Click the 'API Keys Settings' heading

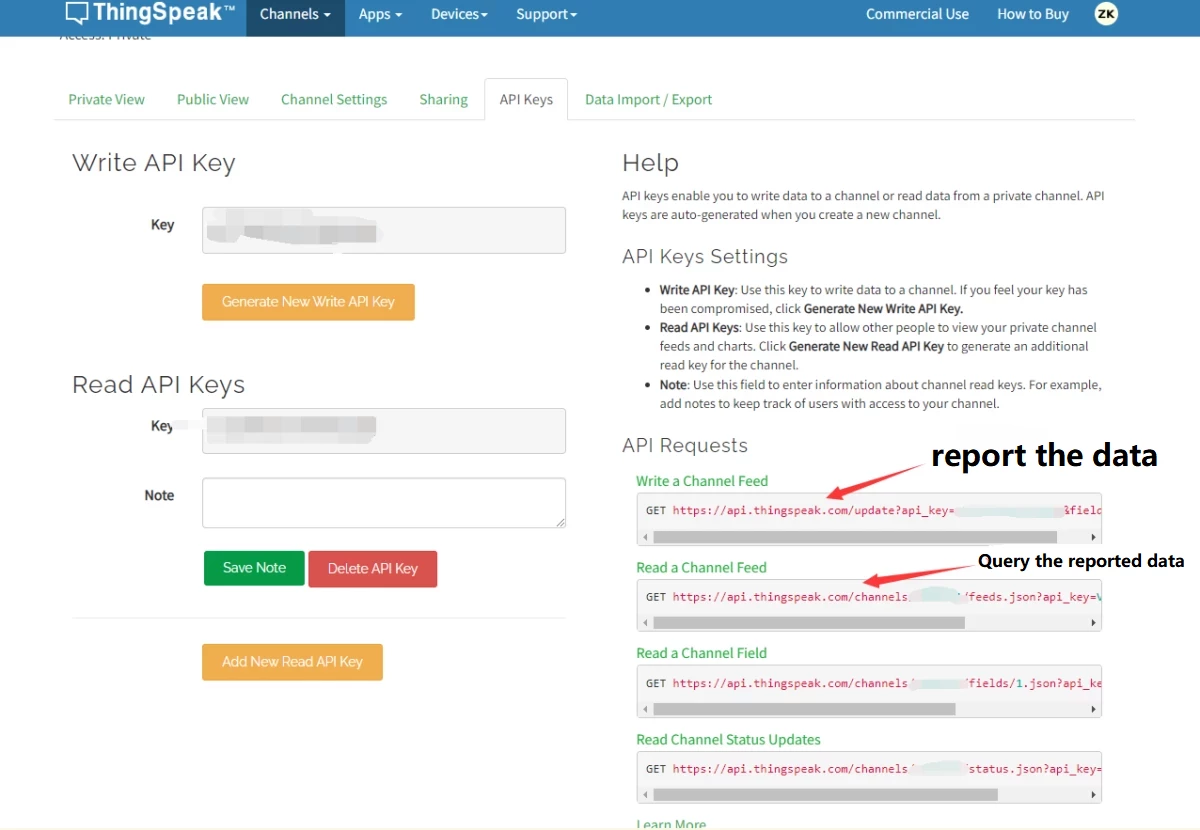pos(705,257)
